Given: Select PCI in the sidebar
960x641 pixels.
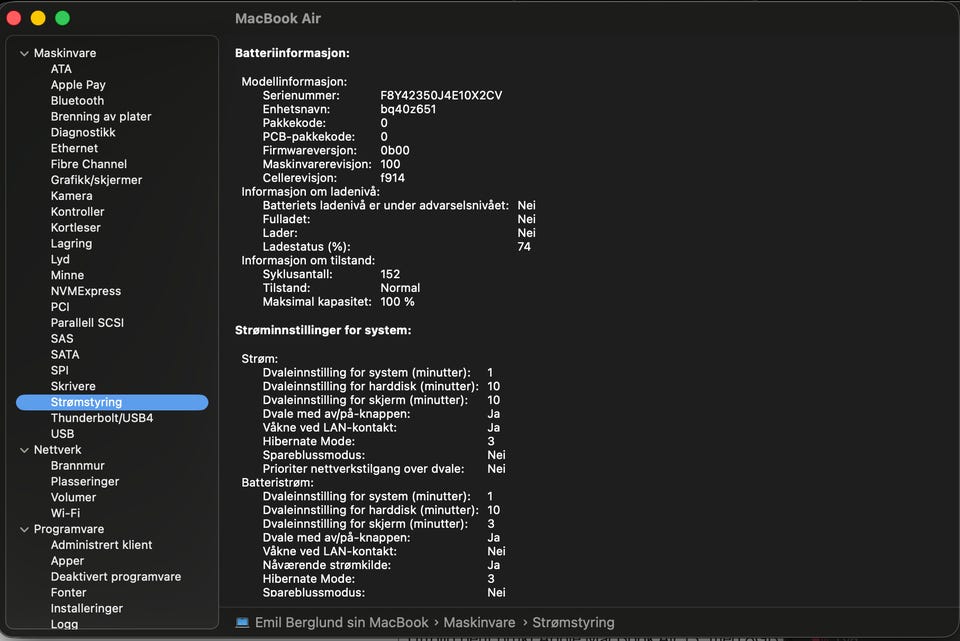Looking at the screenshot, I should coord(60,307).
